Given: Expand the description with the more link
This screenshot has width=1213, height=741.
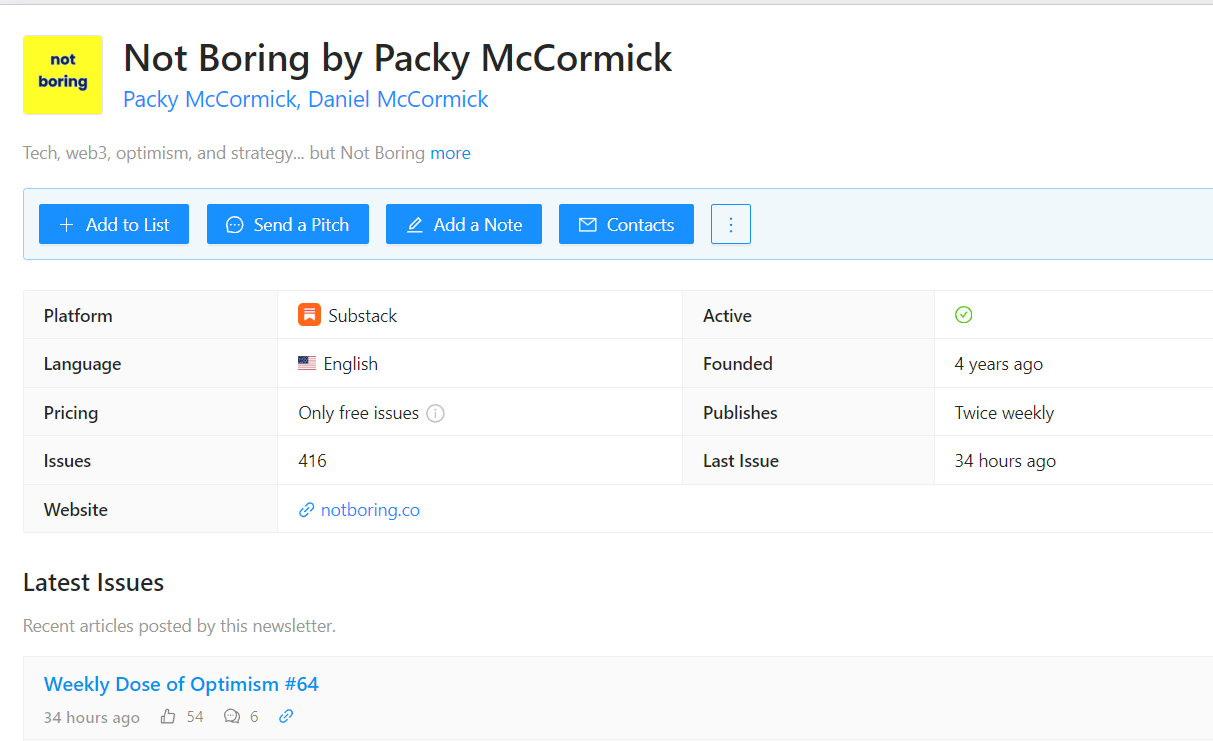Looking at the screenshot, I should tap(450, 152).
